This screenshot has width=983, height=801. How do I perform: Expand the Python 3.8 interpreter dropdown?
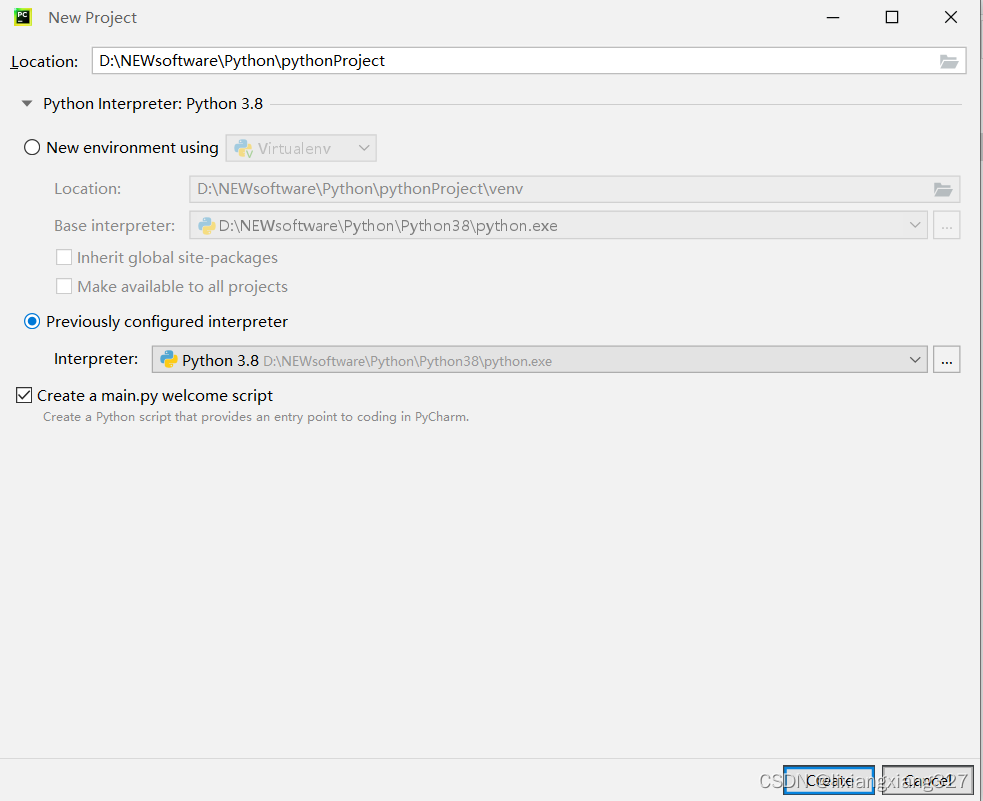915,359
